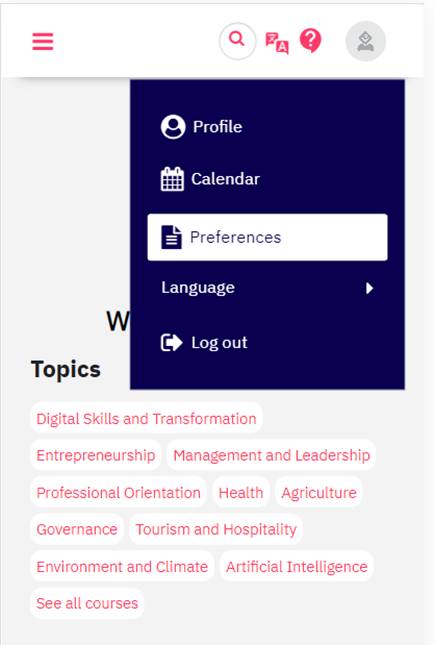Expand the Language submenu arrow
435x645 pixels.
pyautogui.click(x=370, y=288)
